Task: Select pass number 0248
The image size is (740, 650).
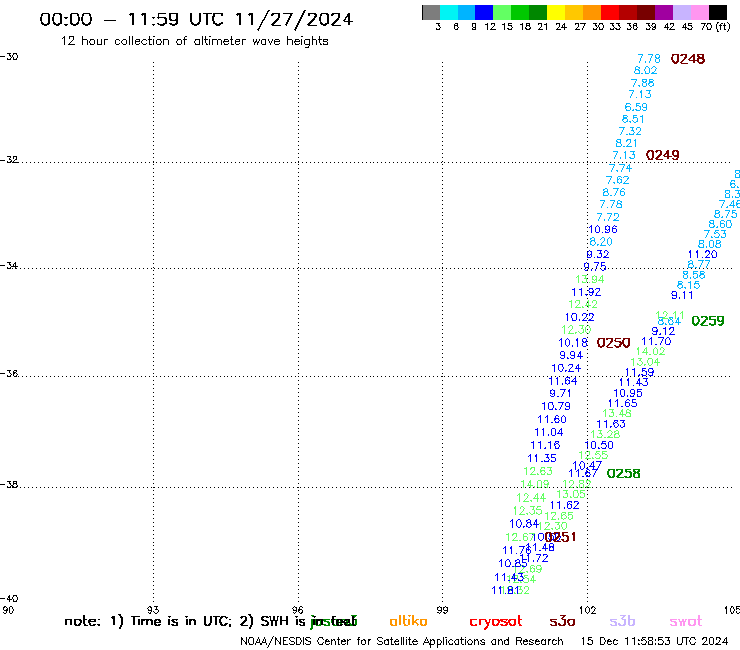Action: [688, 59]
